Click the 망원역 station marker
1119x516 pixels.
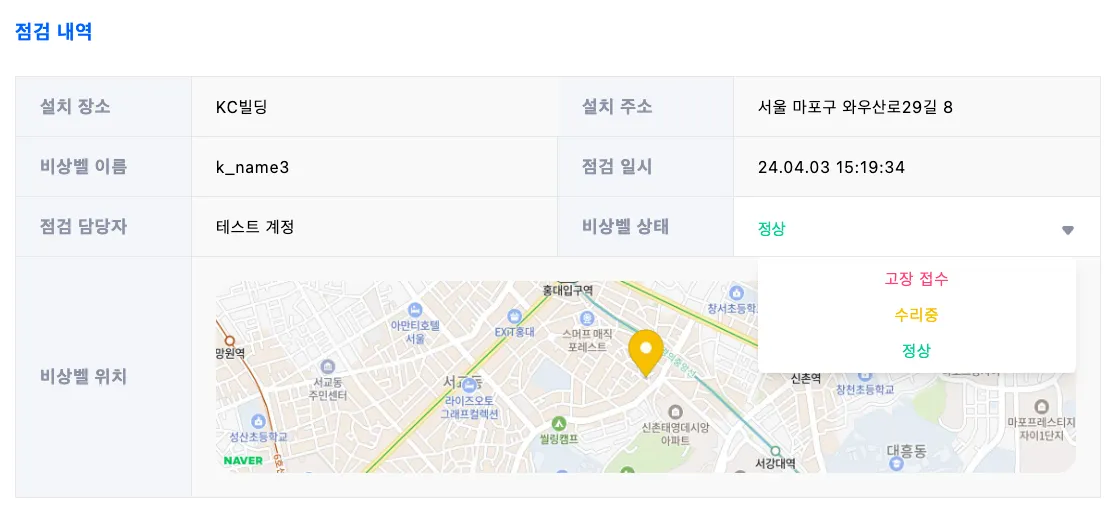coord(229,340)
